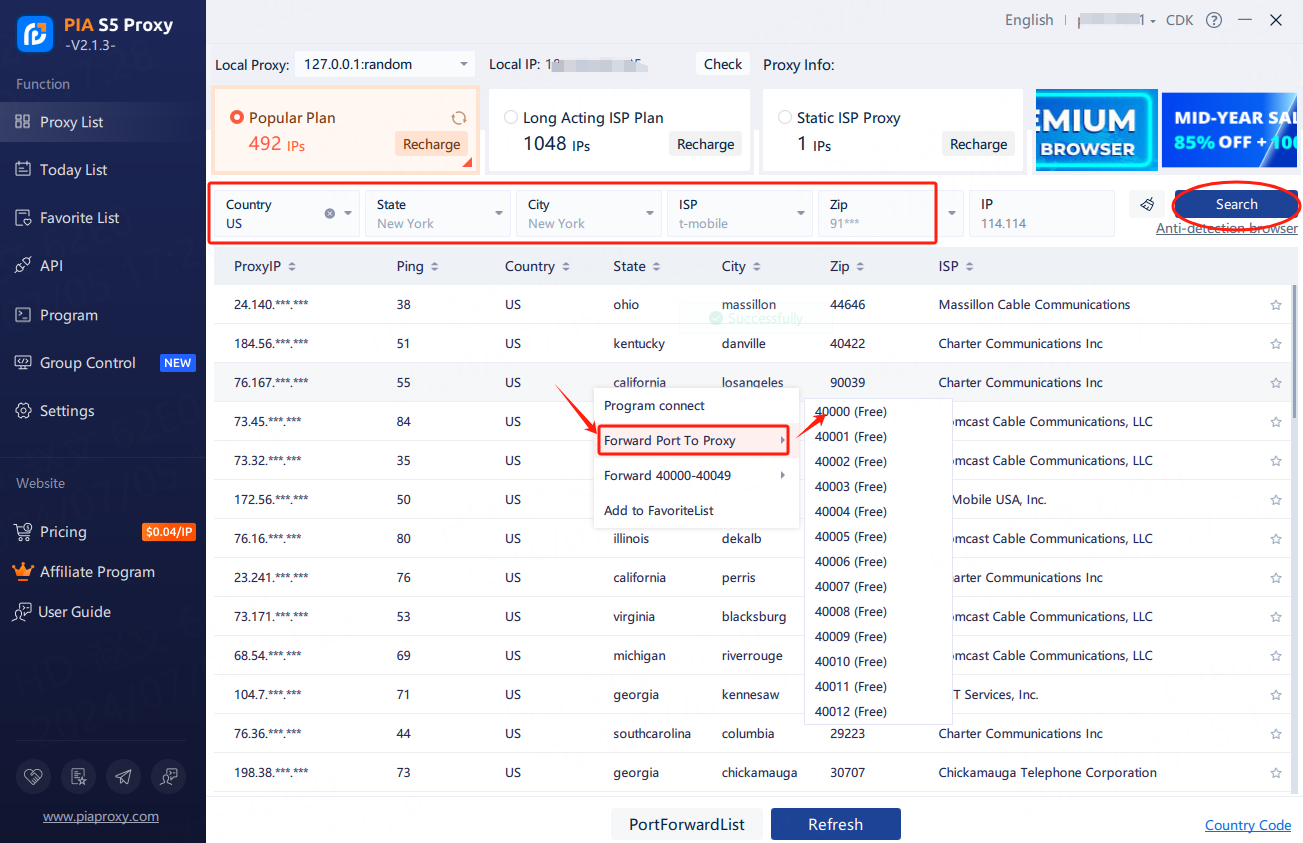Select port 40000 (Free) in the submenu
This screenshot has width=1303, height=843.
coord(878,412)
